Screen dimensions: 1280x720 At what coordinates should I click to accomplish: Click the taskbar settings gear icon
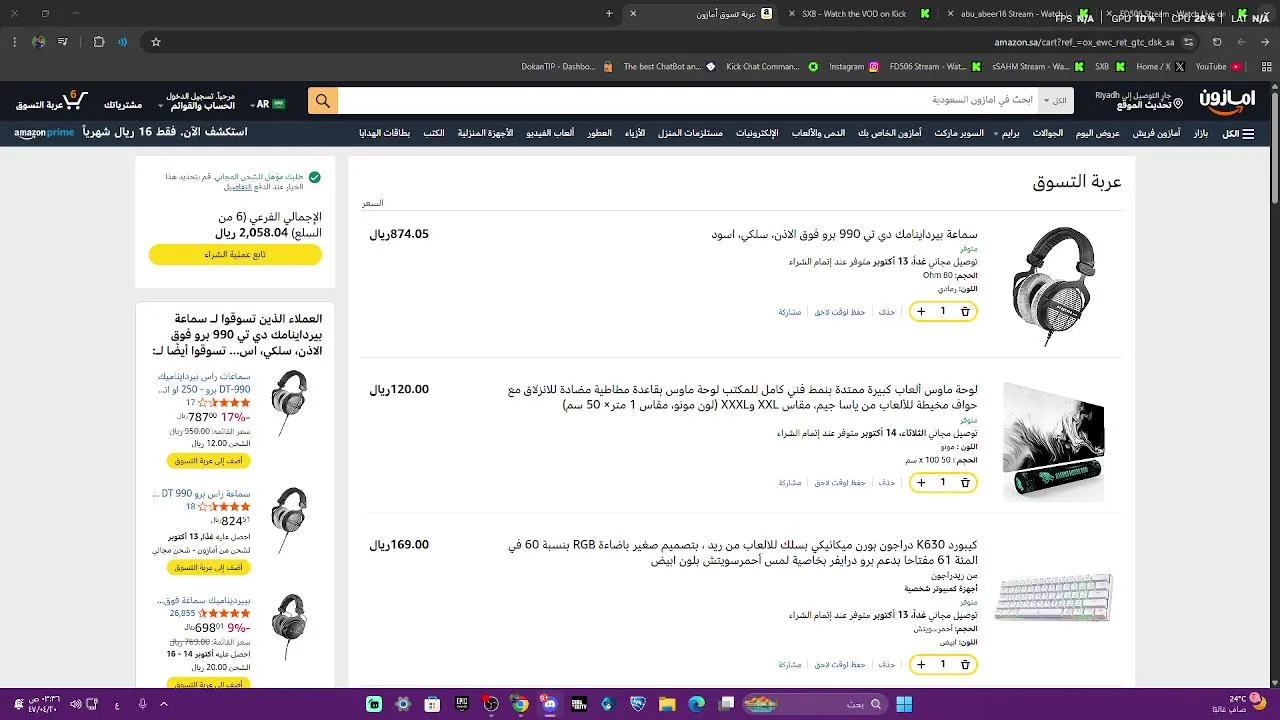[403, 704]
